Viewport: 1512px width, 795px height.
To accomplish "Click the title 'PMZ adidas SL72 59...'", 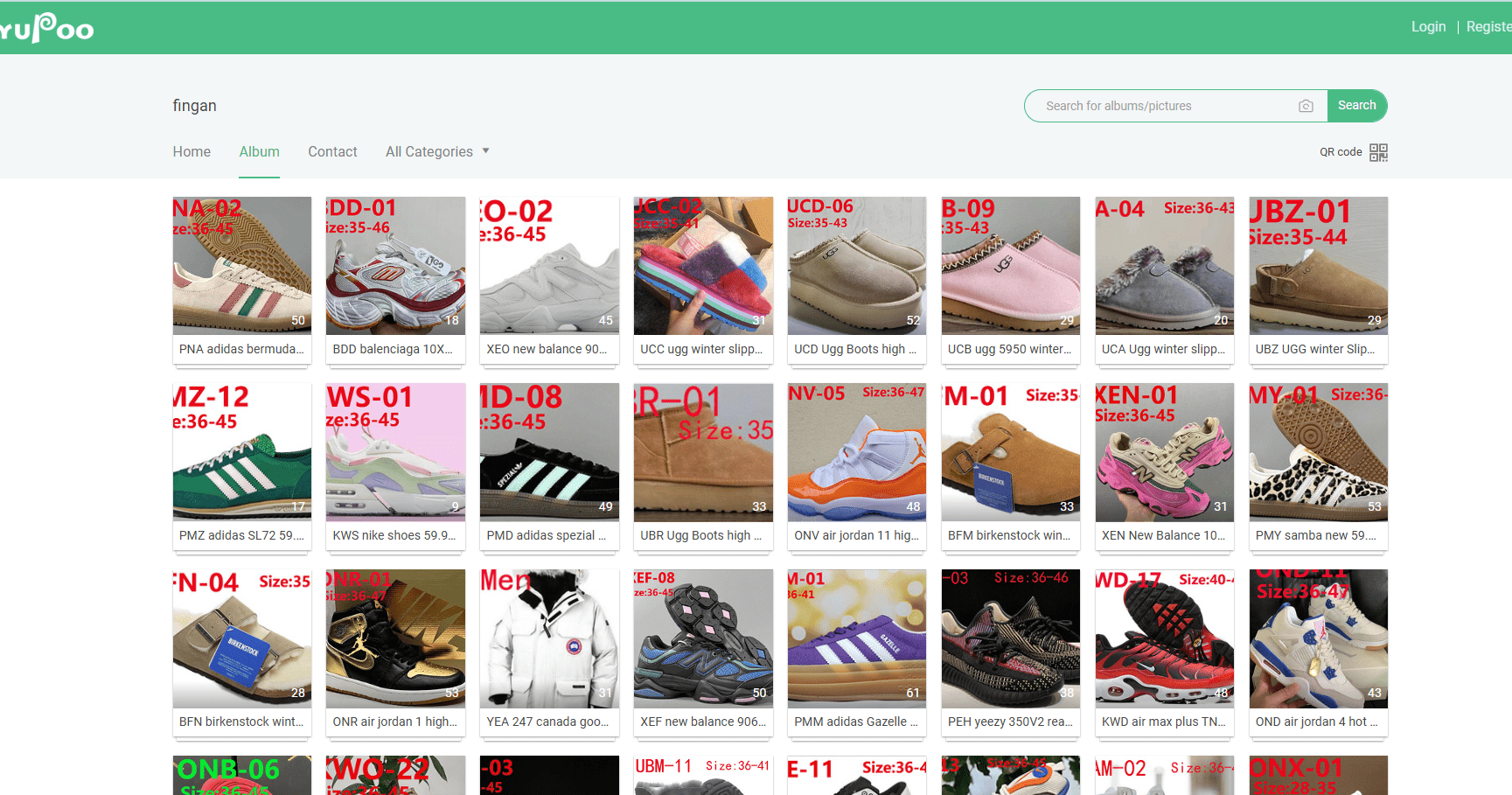I will (241, 535).
